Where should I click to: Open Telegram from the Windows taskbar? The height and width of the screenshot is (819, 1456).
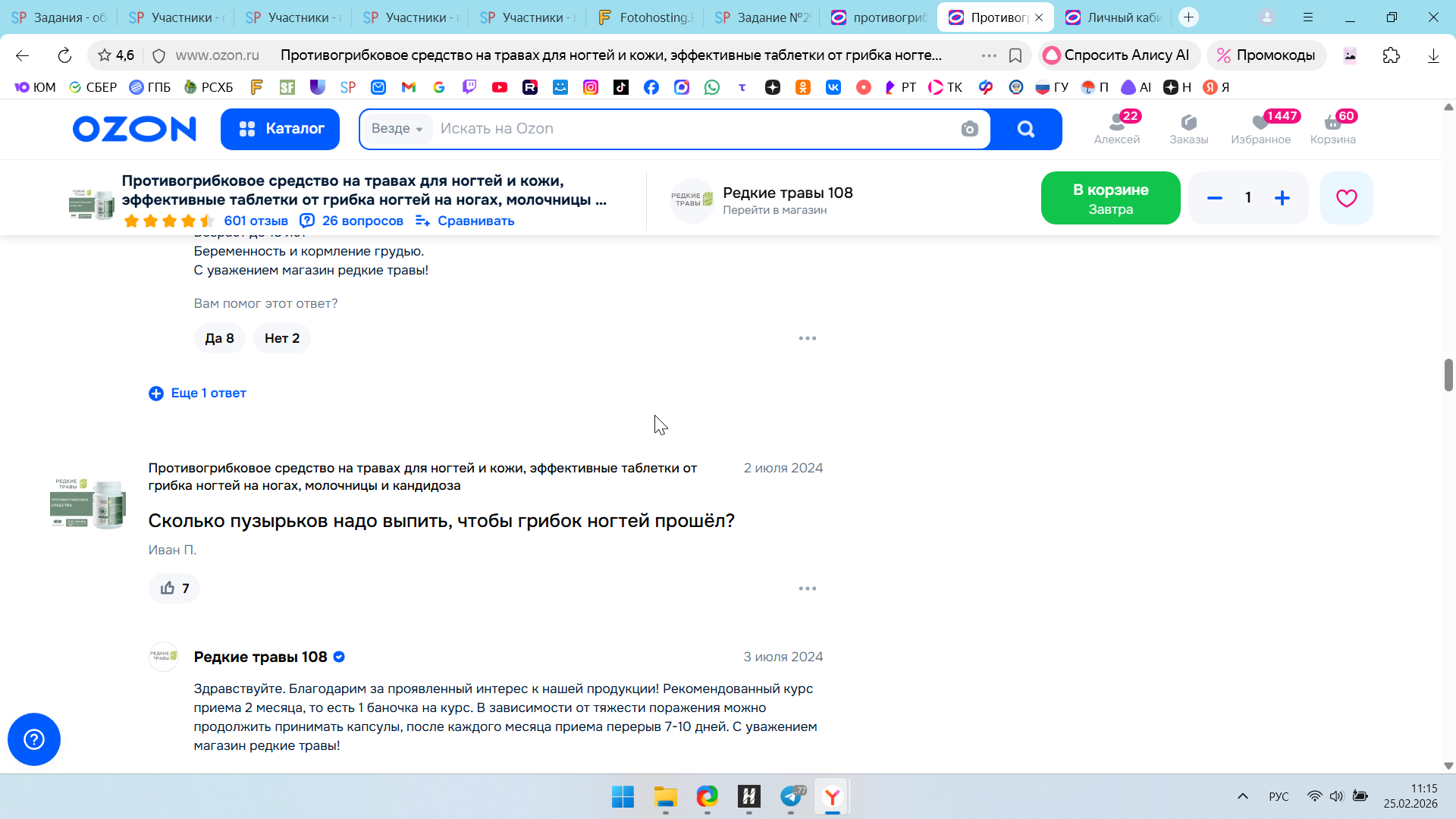click(x=791, y=797)
